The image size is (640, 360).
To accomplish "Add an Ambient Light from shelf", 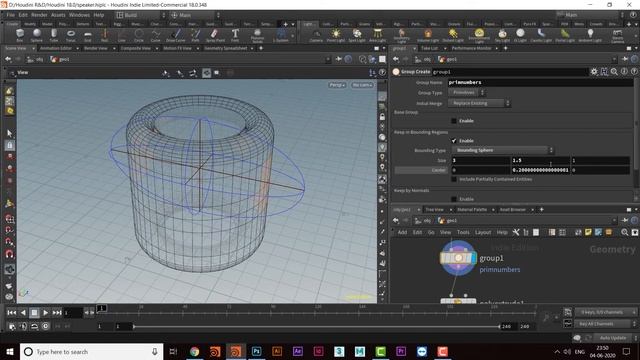I will click(x=590, y=35).
